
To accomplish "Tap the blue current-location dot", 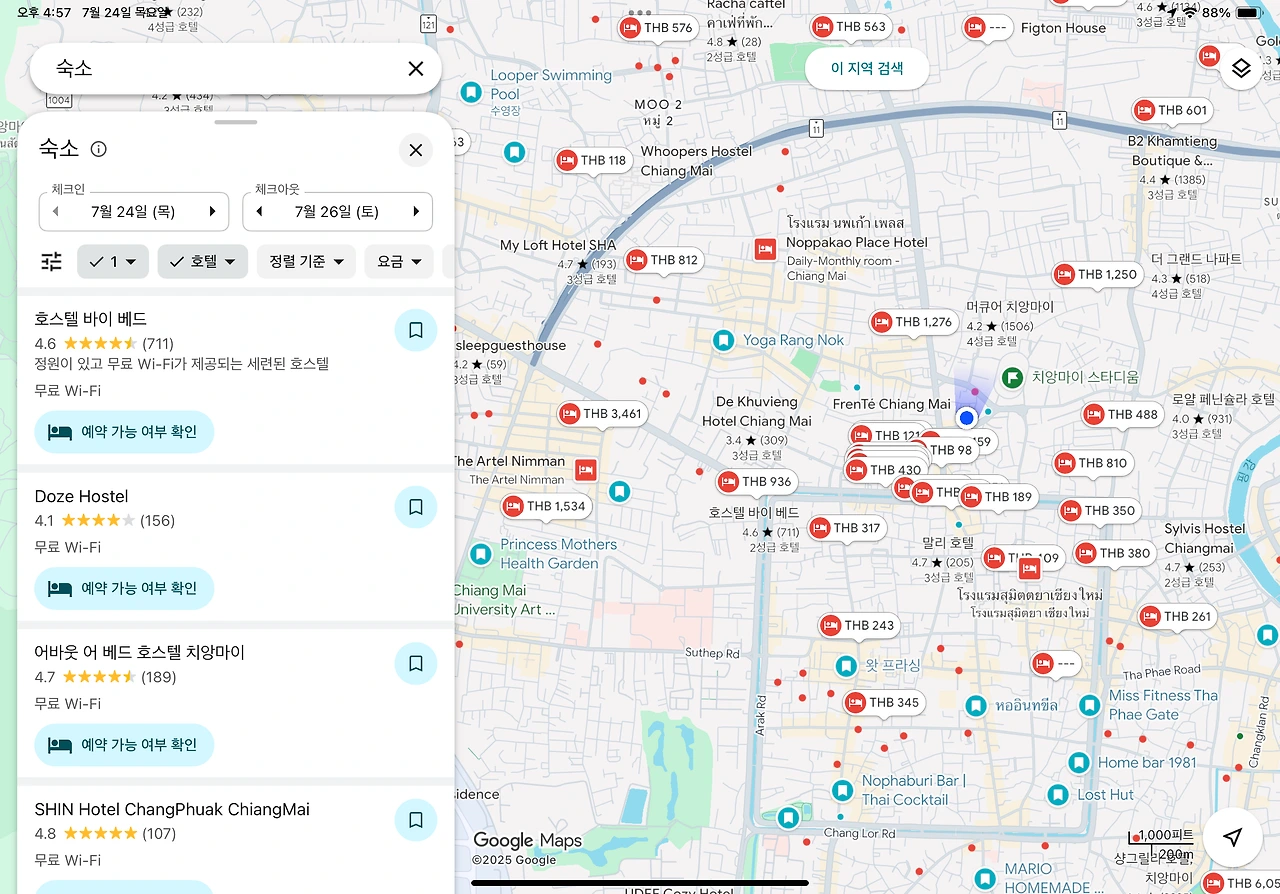I will [966, 417].
